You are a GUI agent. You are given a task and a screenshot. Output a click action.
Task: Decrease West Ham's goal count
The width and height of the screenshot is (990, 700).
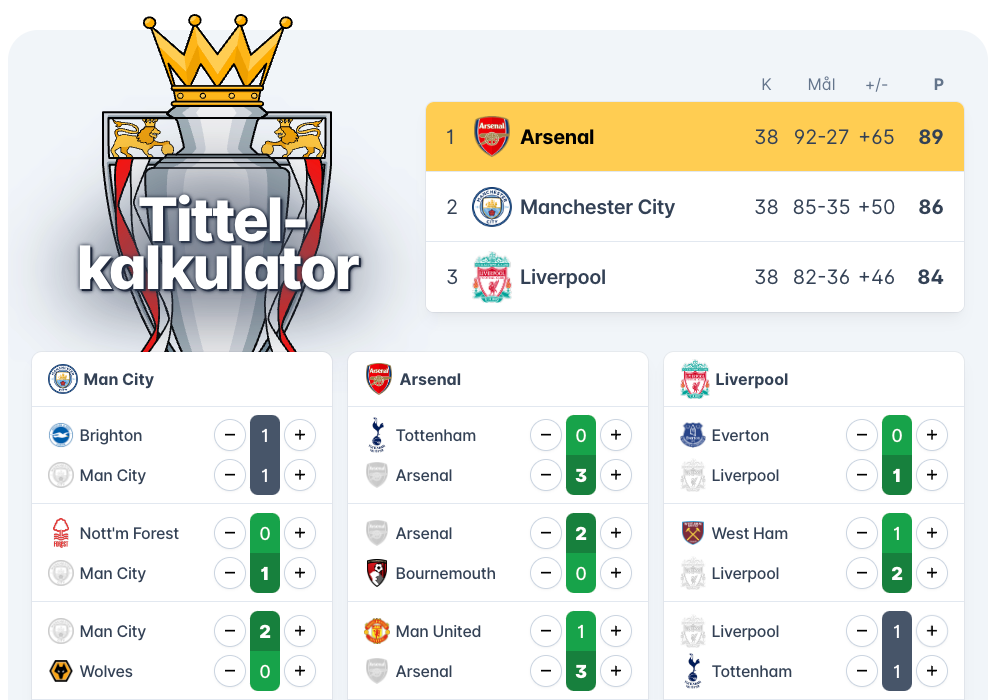[862, 533]
